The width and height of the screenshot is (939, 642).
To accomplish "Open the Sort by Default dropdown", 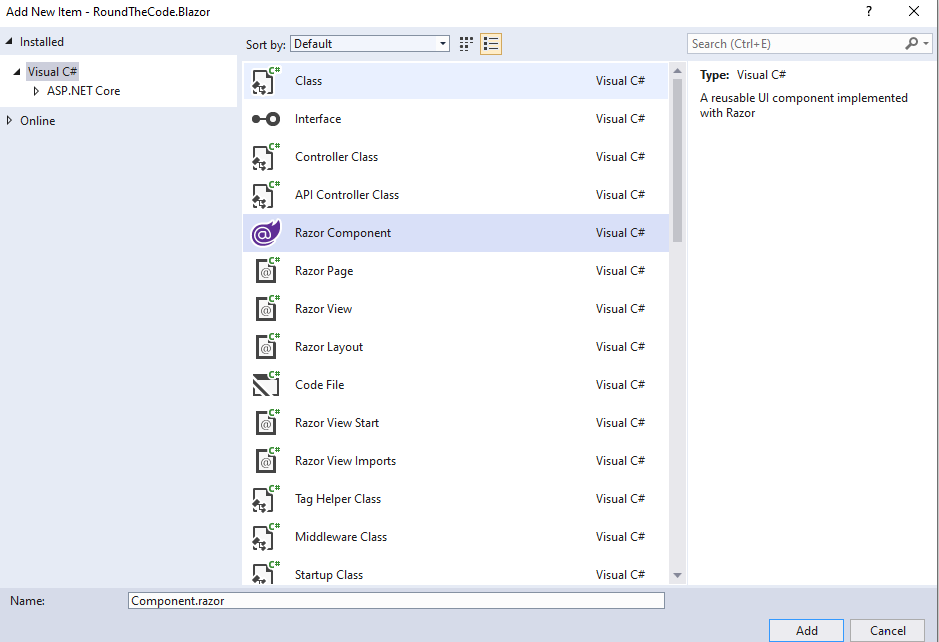I will pos(369,44).
